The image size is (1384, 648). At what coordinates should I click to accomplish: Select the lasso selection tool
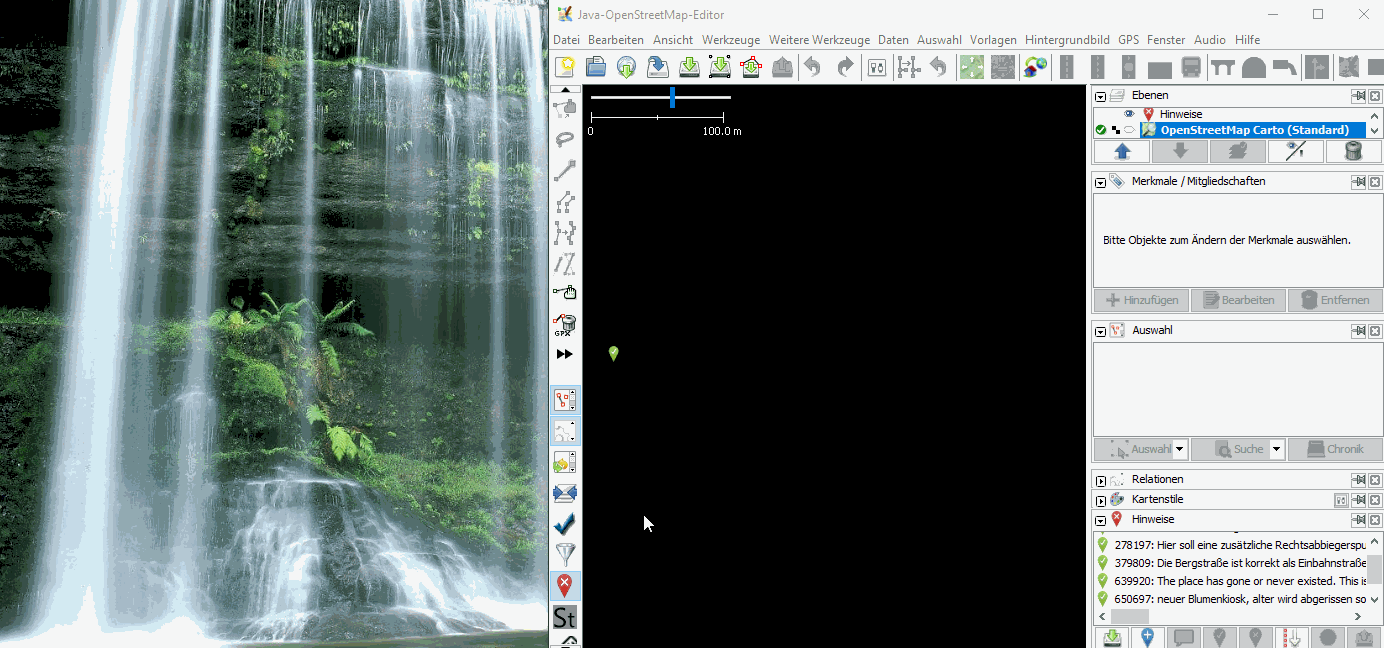click(x=565, y=139)
